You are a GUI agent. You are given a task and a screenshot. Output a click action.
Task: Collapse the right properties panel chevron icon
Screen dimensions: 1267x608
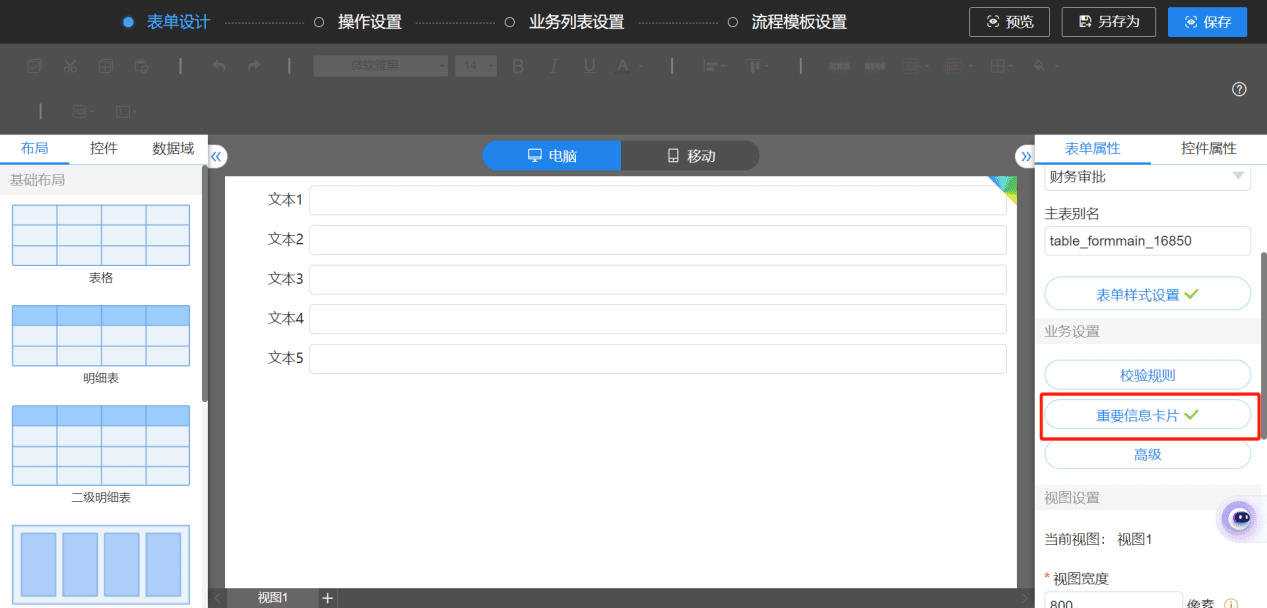pyautogui.click(x=1025, y=156)
